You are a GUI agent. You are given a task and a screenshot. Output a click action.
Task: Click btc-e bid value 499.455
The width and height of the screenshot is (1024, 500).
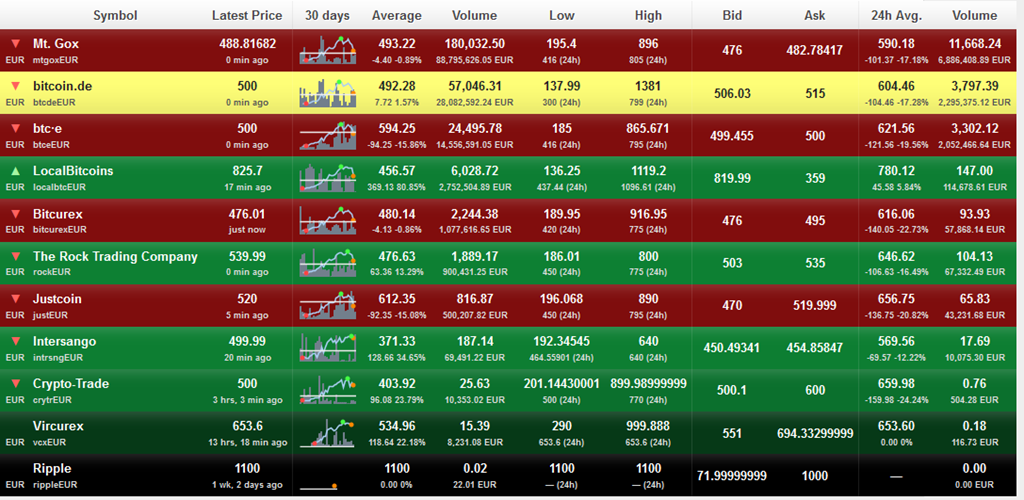(x=732, y=136)
